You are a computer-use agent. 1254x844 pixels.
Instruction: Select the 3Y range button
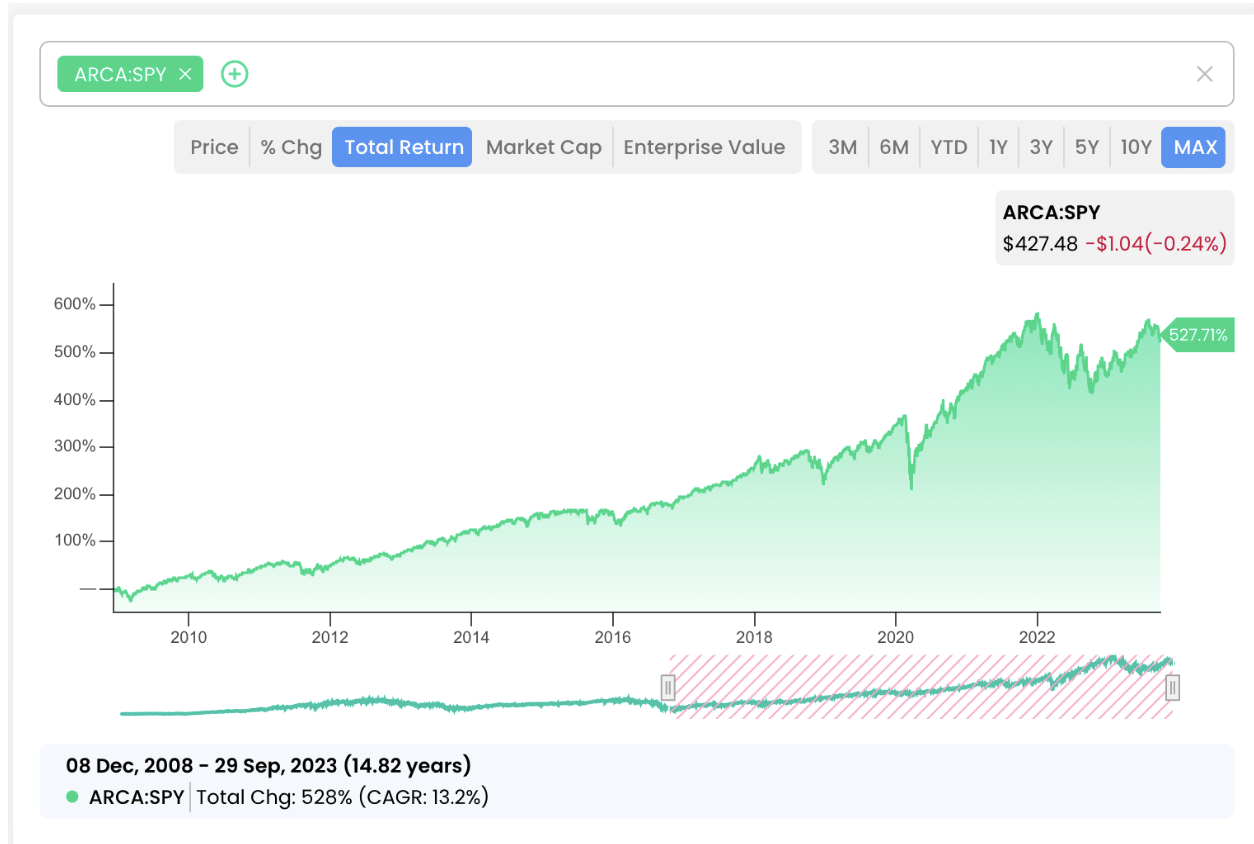click(1041, 147)
